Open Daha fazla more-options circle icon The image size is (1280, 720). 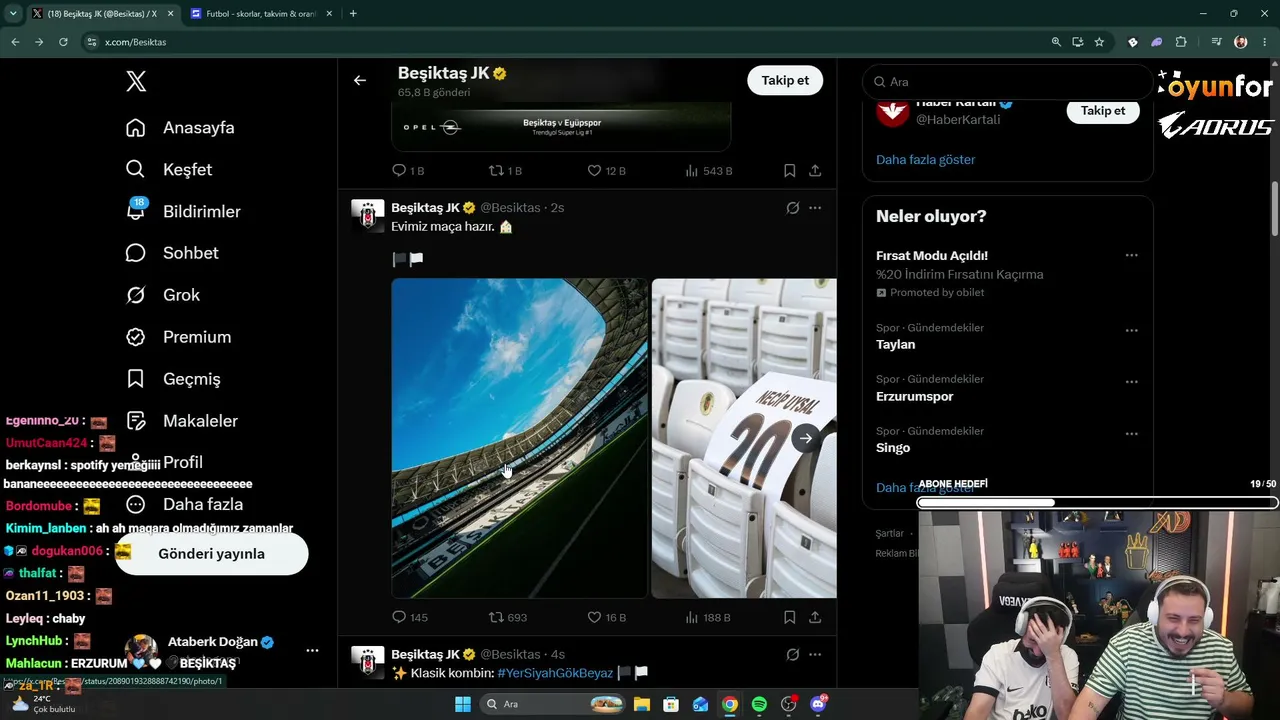tap(136, 505)
